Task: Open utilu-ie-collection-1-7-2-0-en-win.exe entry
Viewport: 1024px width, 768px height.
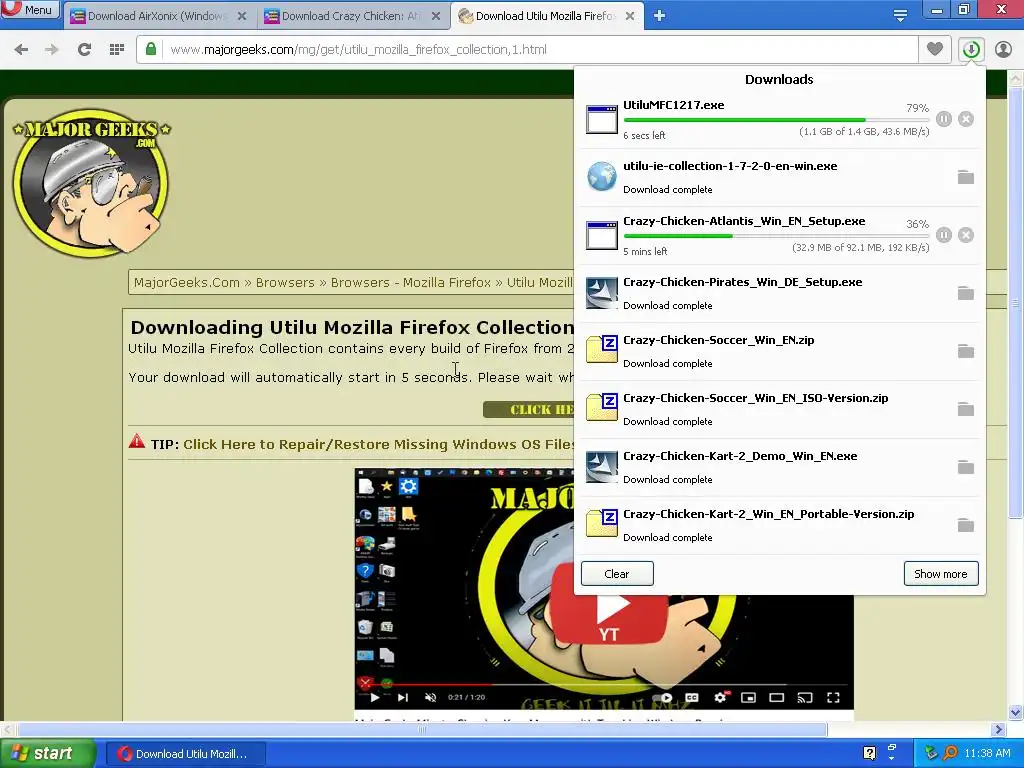Action: [730, 166]
